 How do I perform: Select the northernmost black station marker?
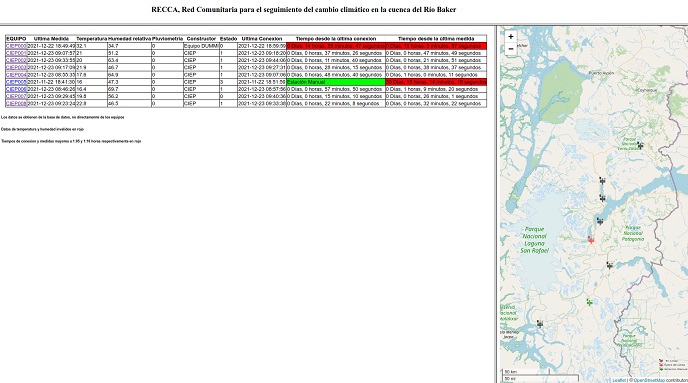(640, 145)
